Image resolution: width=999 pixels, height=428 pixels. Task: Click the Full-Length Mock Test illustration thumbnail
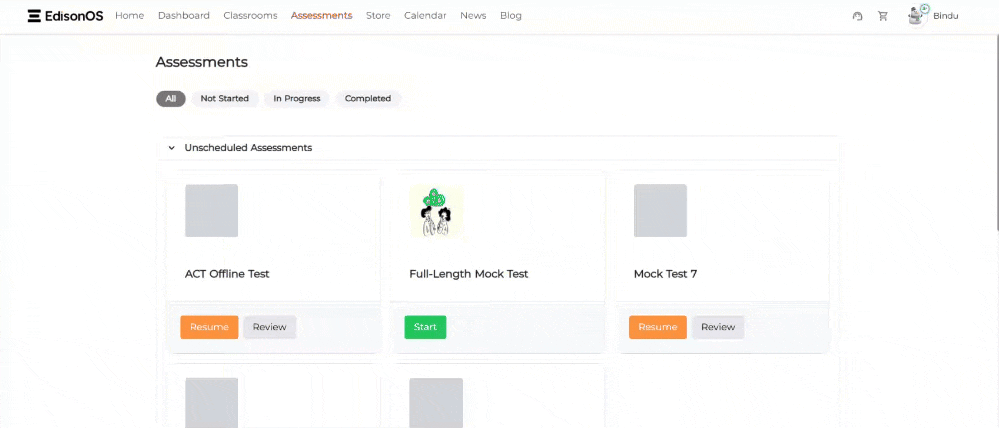coord(436,211)
